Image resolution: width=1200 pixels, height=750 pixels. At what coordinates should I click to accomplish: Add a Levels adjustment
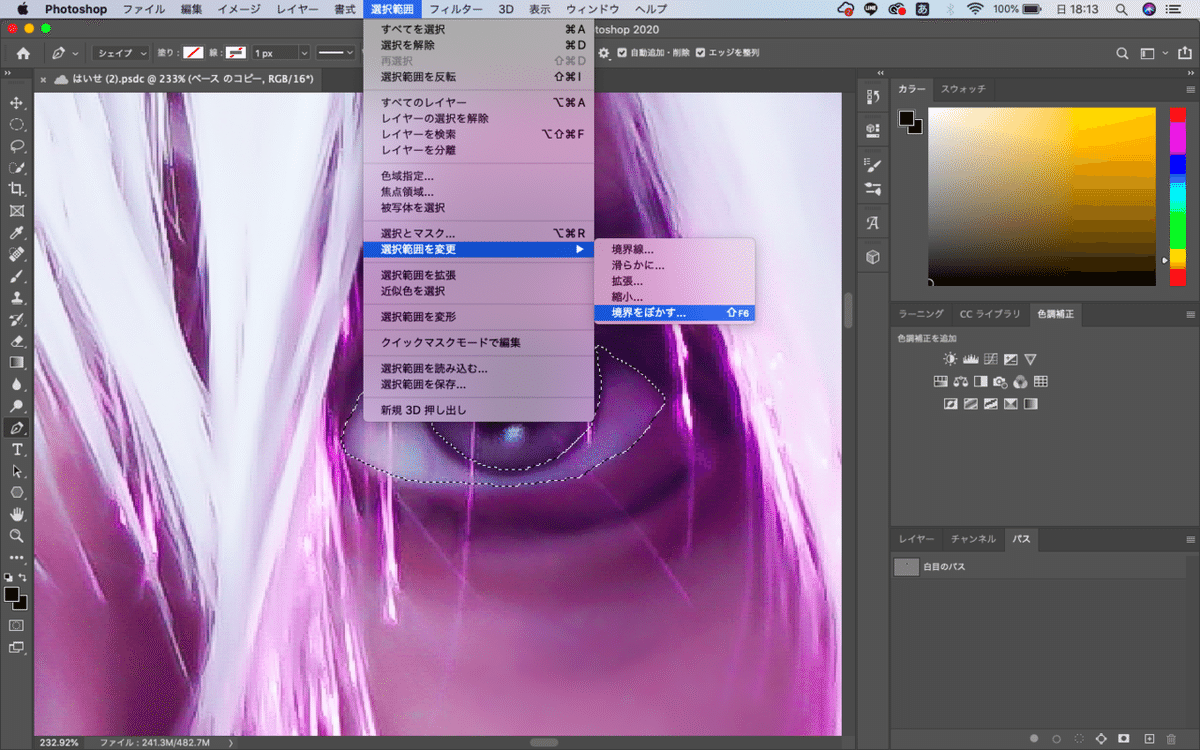coord(970,358)
